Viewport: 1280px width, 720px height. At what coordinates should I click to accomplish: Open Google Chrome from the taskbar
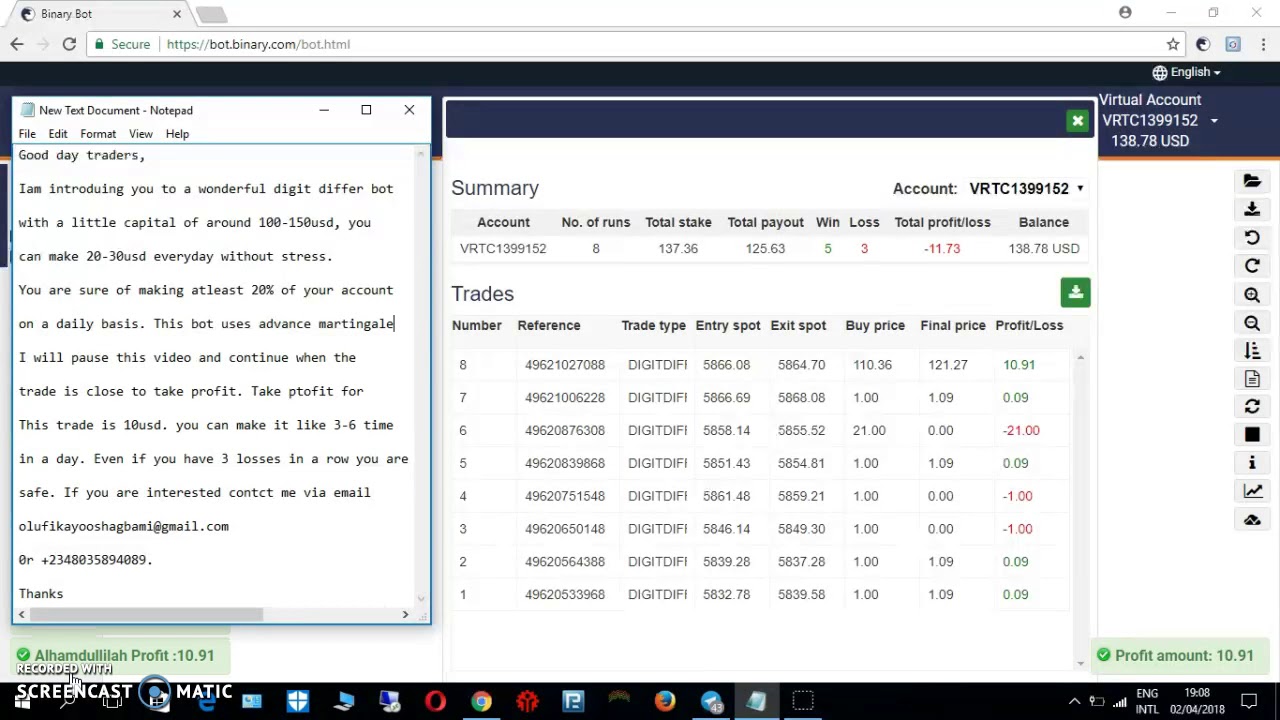[481, 701]
